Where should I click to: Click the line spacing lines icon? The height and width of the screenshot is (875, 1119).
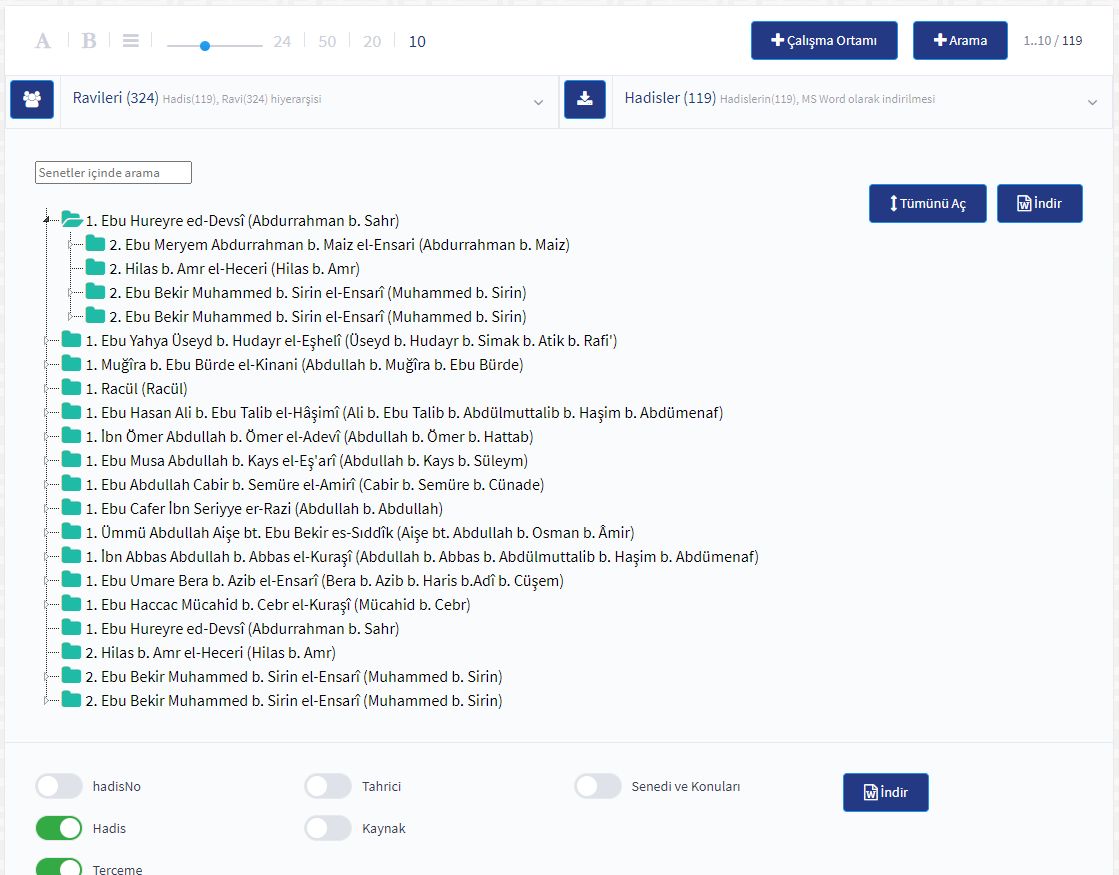131,41
